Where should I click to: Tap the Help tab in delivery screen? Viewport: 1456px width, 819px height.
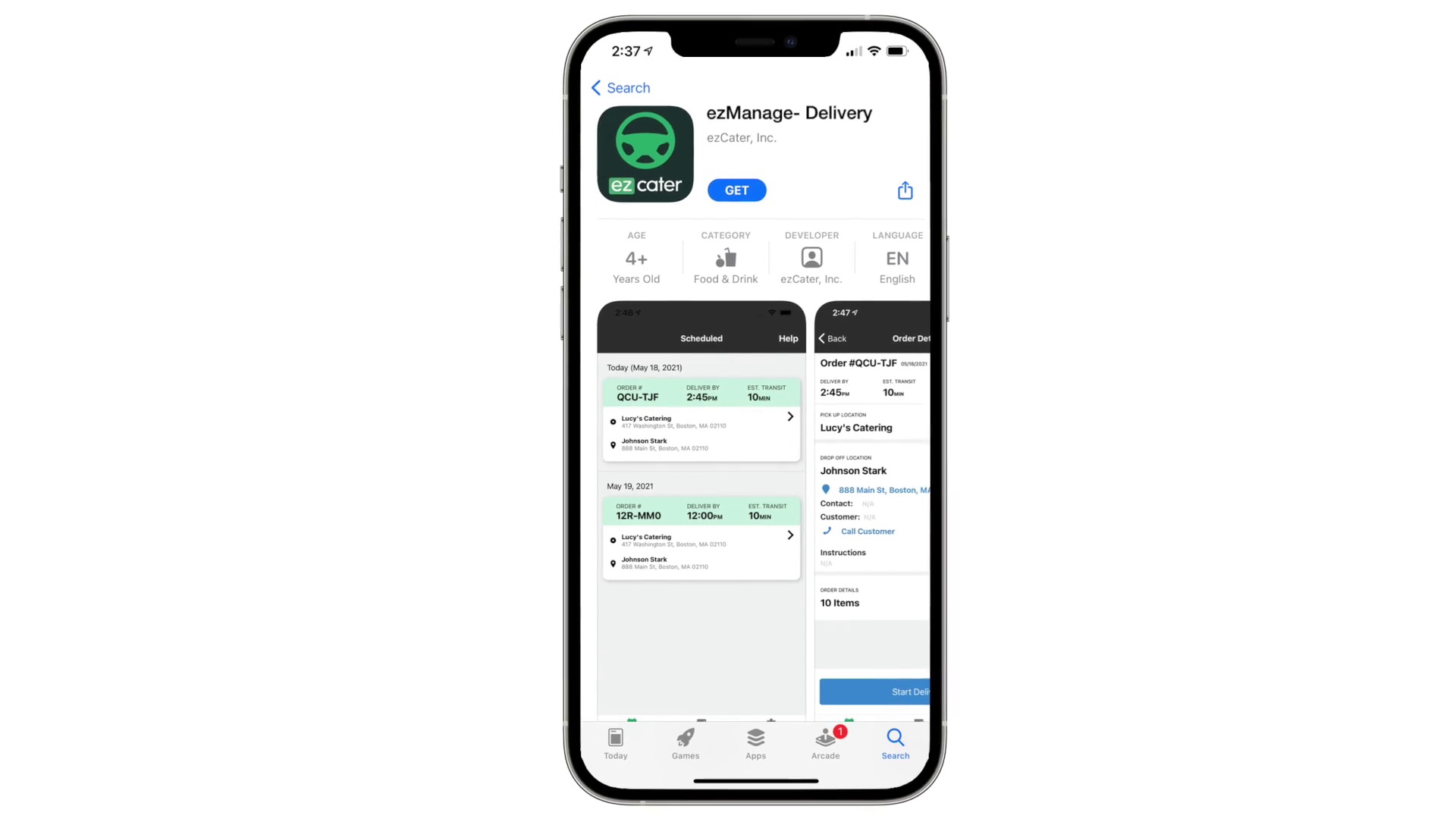[788, 338]
